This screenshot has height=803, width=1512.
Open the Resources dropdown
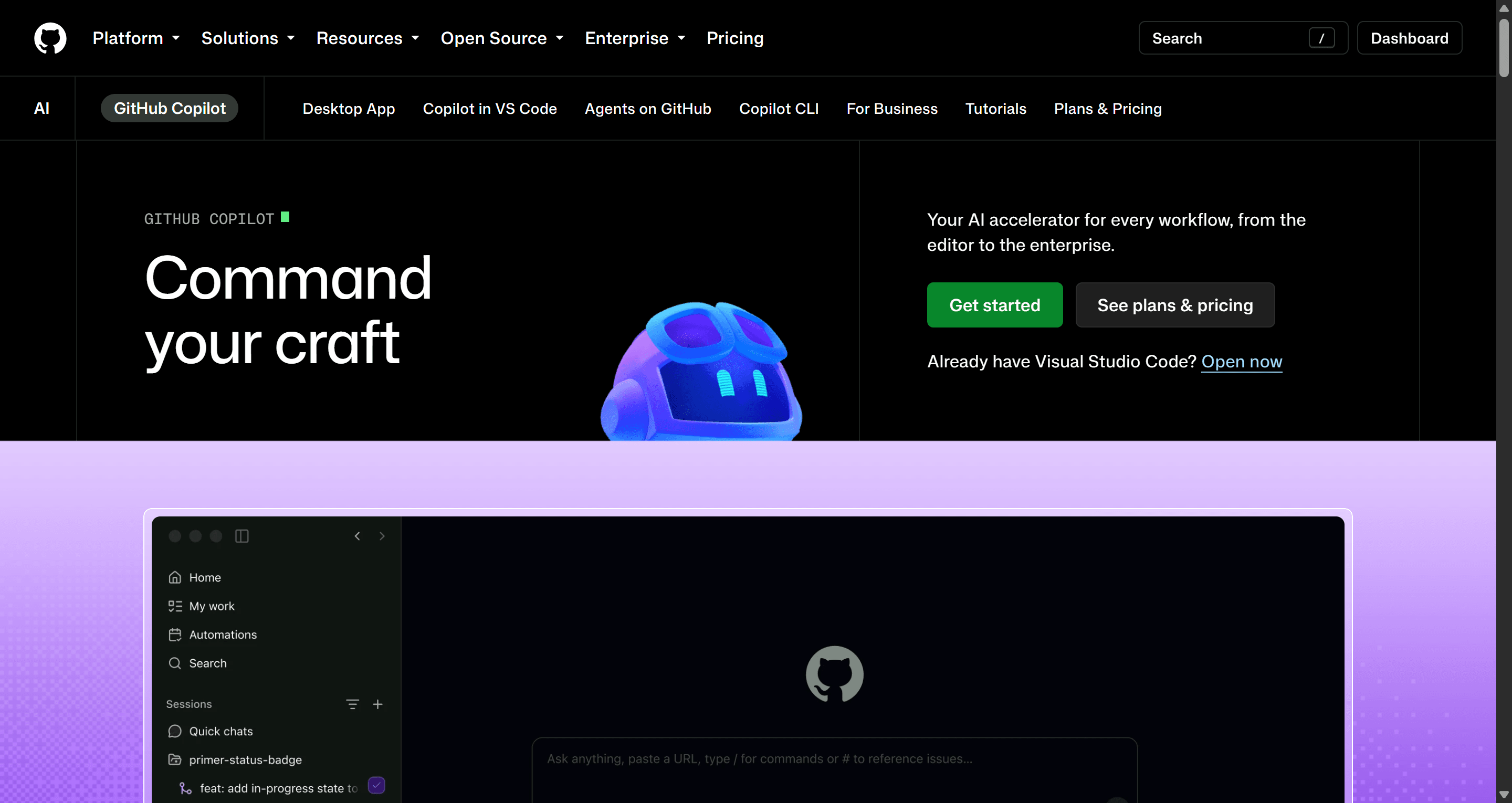[367, 38]
